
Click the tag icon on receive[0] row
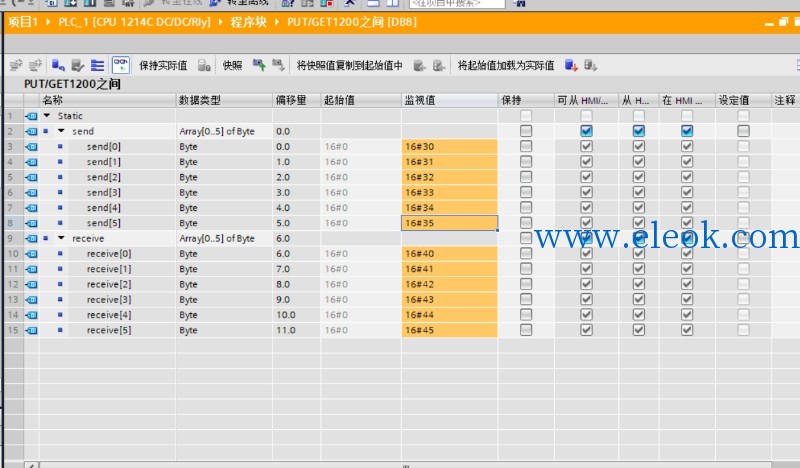tap(32, 254)
